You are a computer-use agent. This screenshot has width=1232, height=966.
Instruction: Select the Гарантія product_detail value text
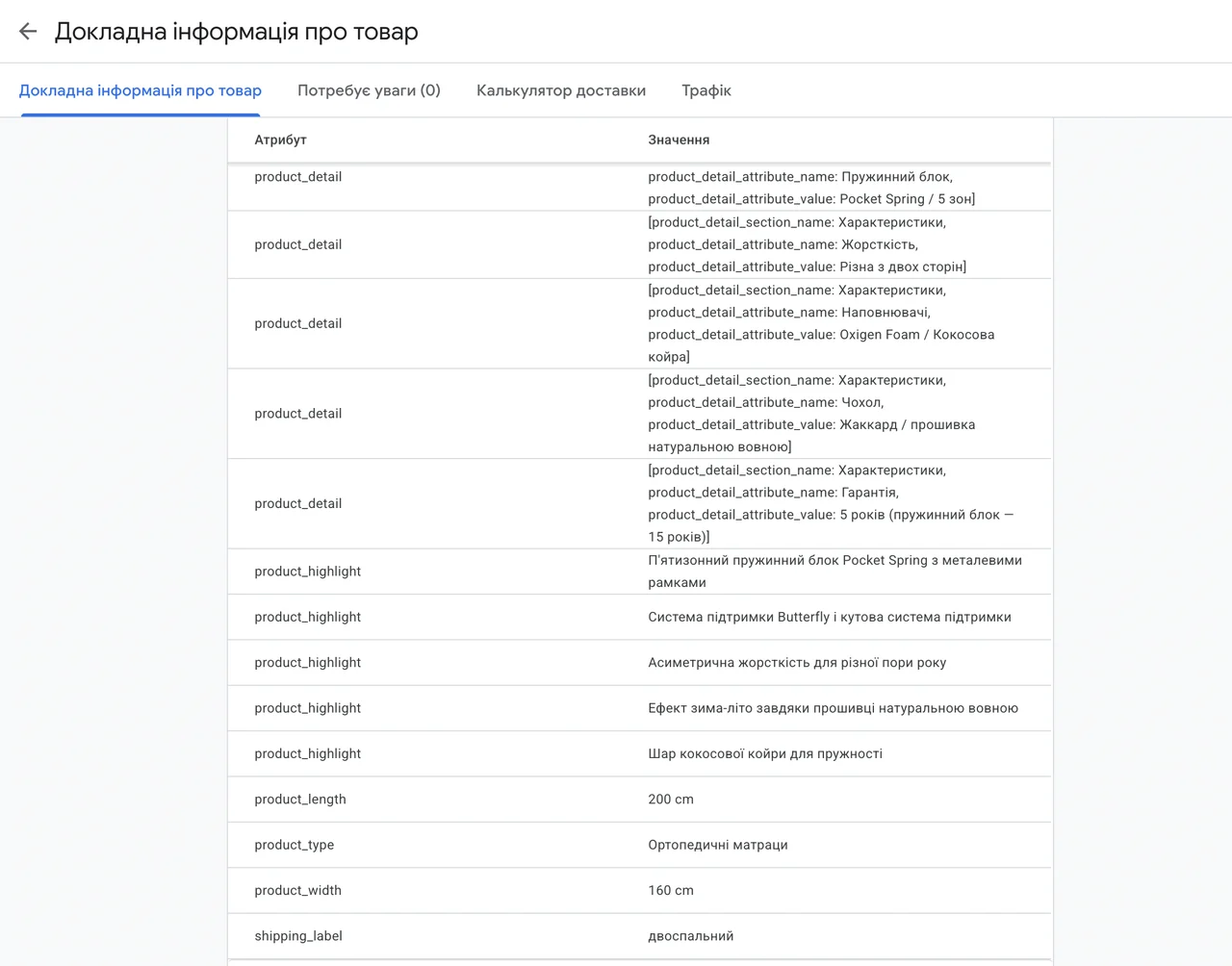click(831, 503)
